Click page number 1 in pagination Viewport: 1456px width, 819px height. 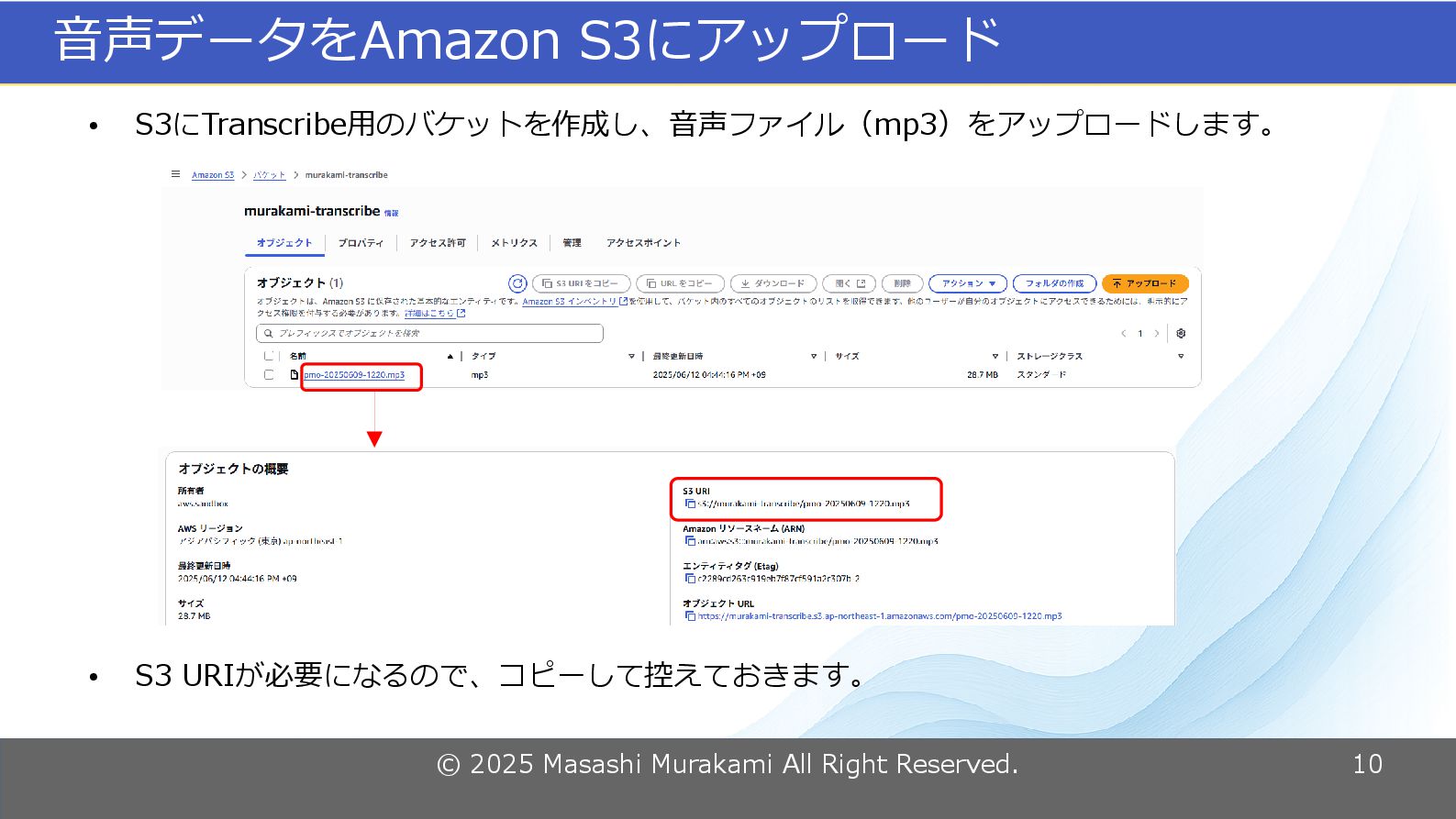tap(1140, 333)
